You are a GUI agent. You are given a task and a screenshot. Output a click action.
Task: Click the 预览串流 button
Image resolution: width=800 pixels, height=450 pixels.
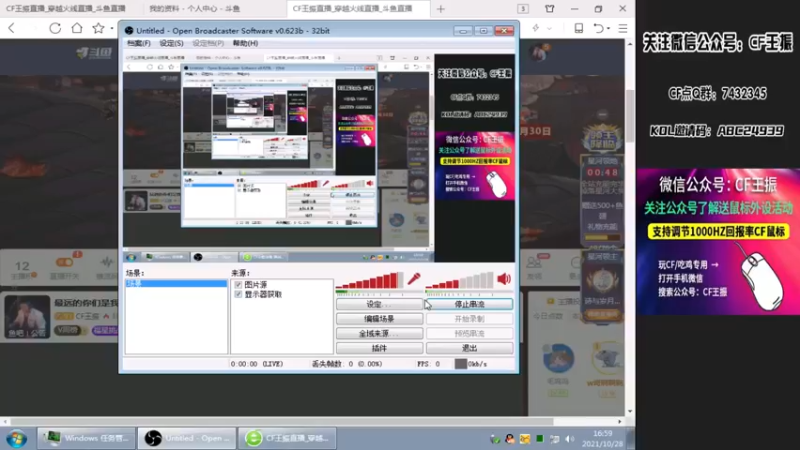point(469,333)
